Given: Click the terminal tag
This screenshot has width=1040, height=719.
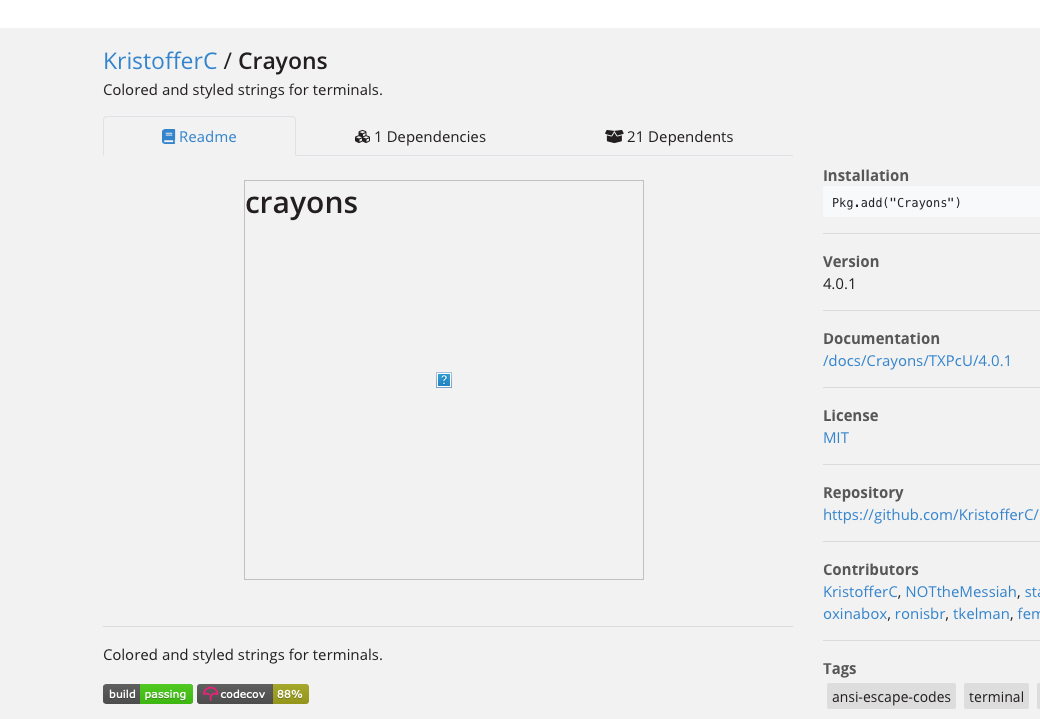Looking at the screenshot, I should 996,696.
